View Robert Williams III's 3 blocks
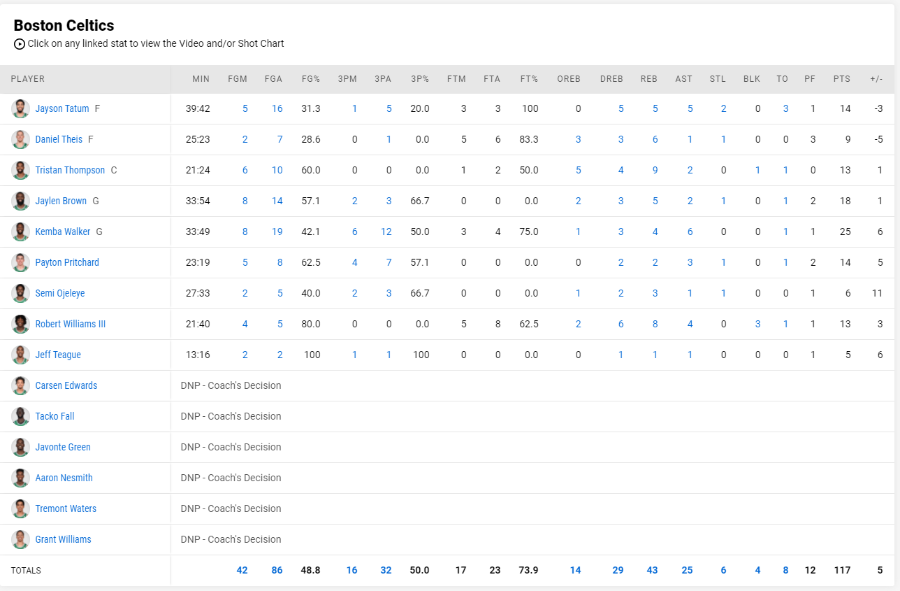 tap(758, 324)
